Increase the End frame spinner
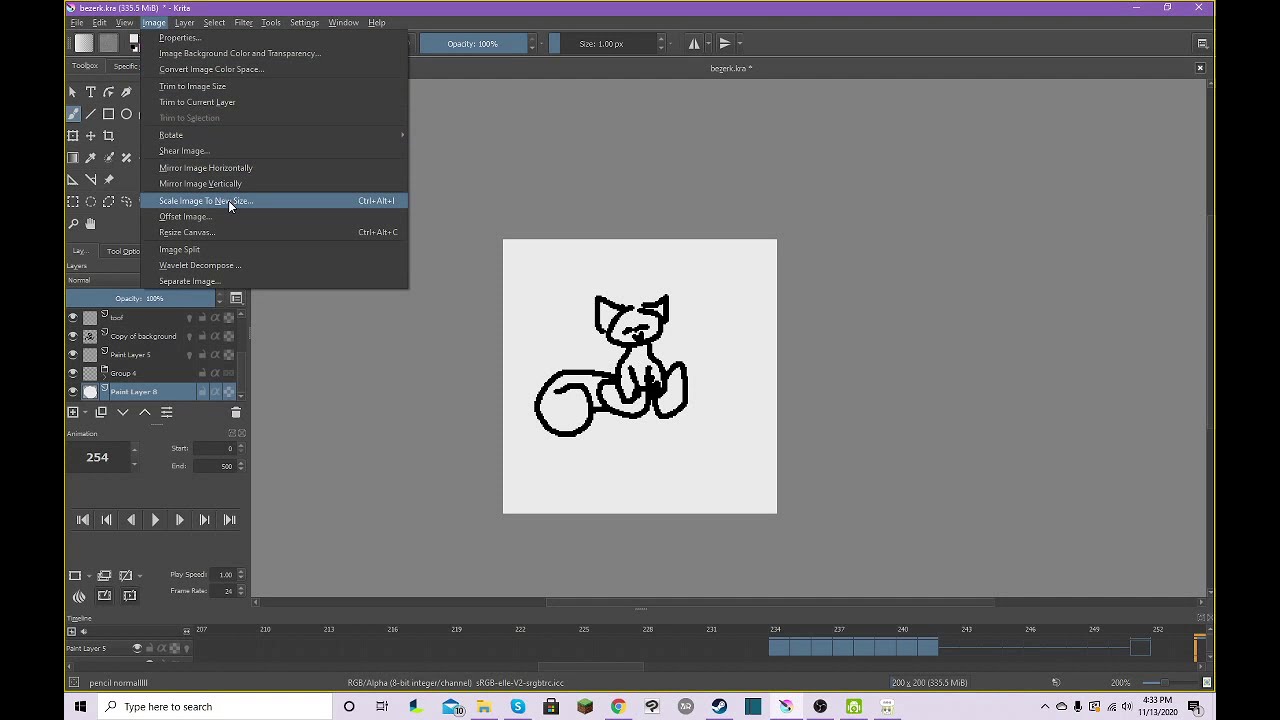This screenshot has width=1280, height=720. point(240,463)
